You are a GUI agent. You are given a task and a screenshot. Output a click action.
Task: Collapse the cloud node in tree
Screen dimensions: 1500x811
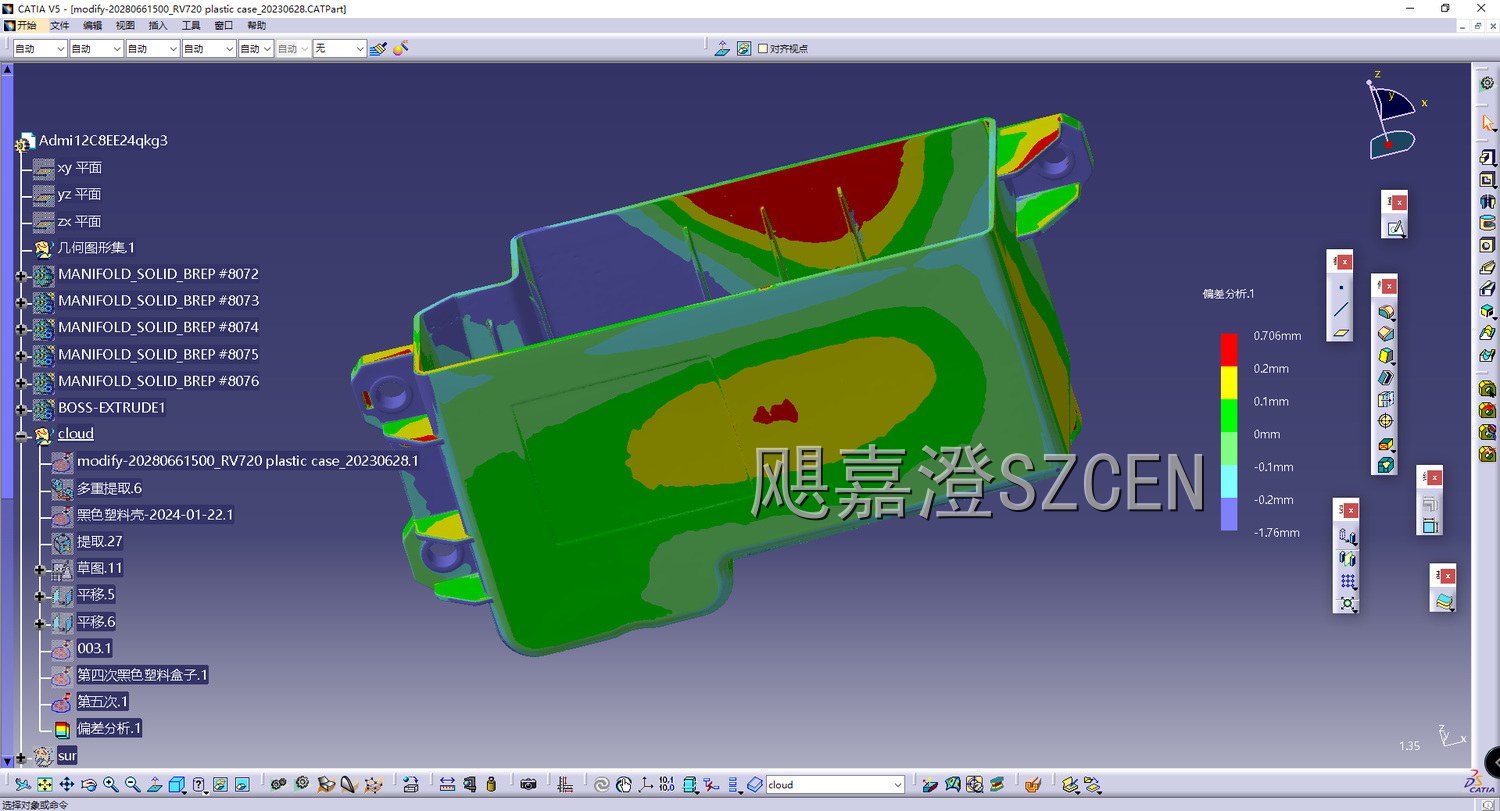[21, 435]
